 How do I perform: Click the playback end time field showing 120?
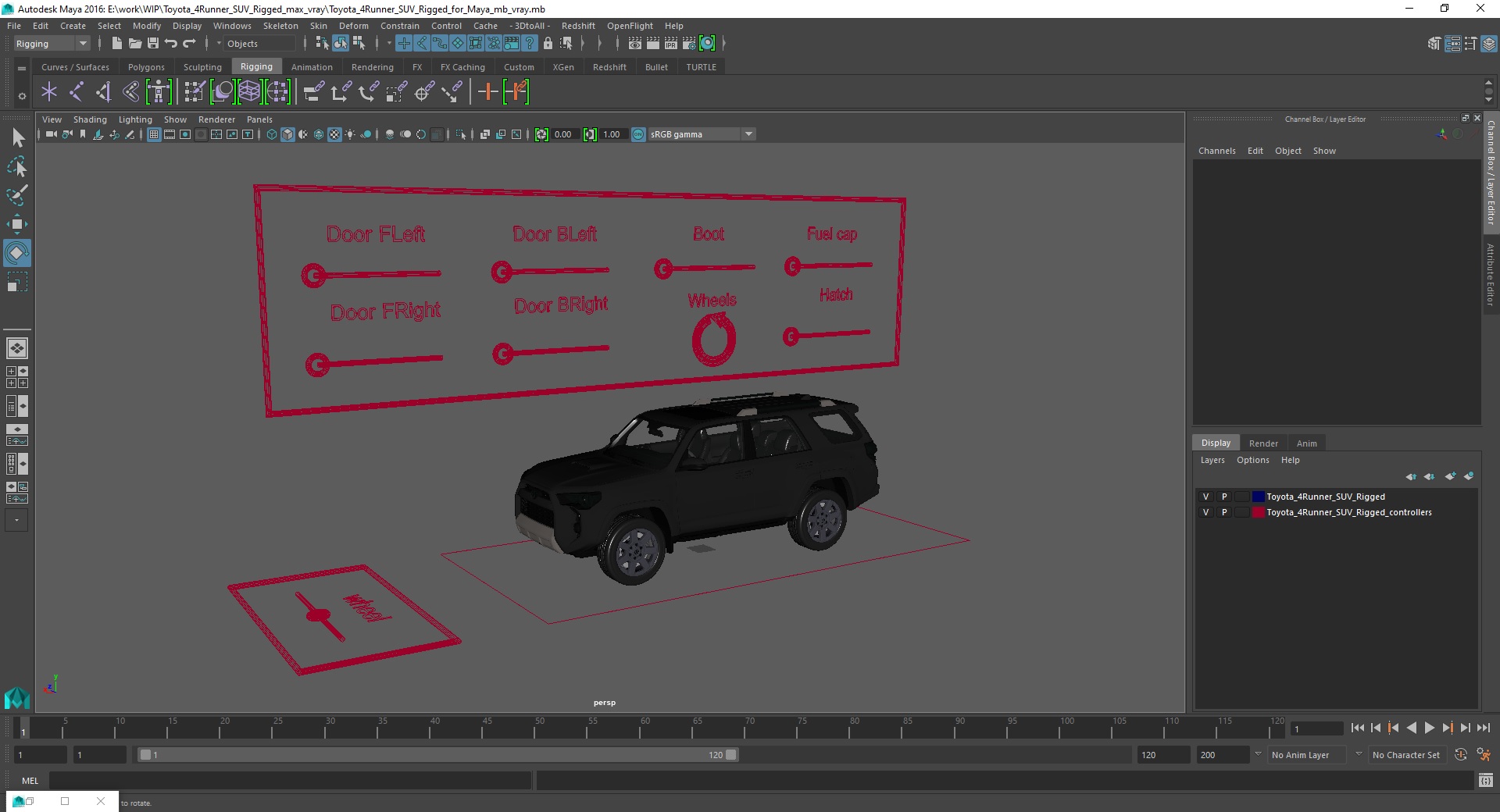1163,755
